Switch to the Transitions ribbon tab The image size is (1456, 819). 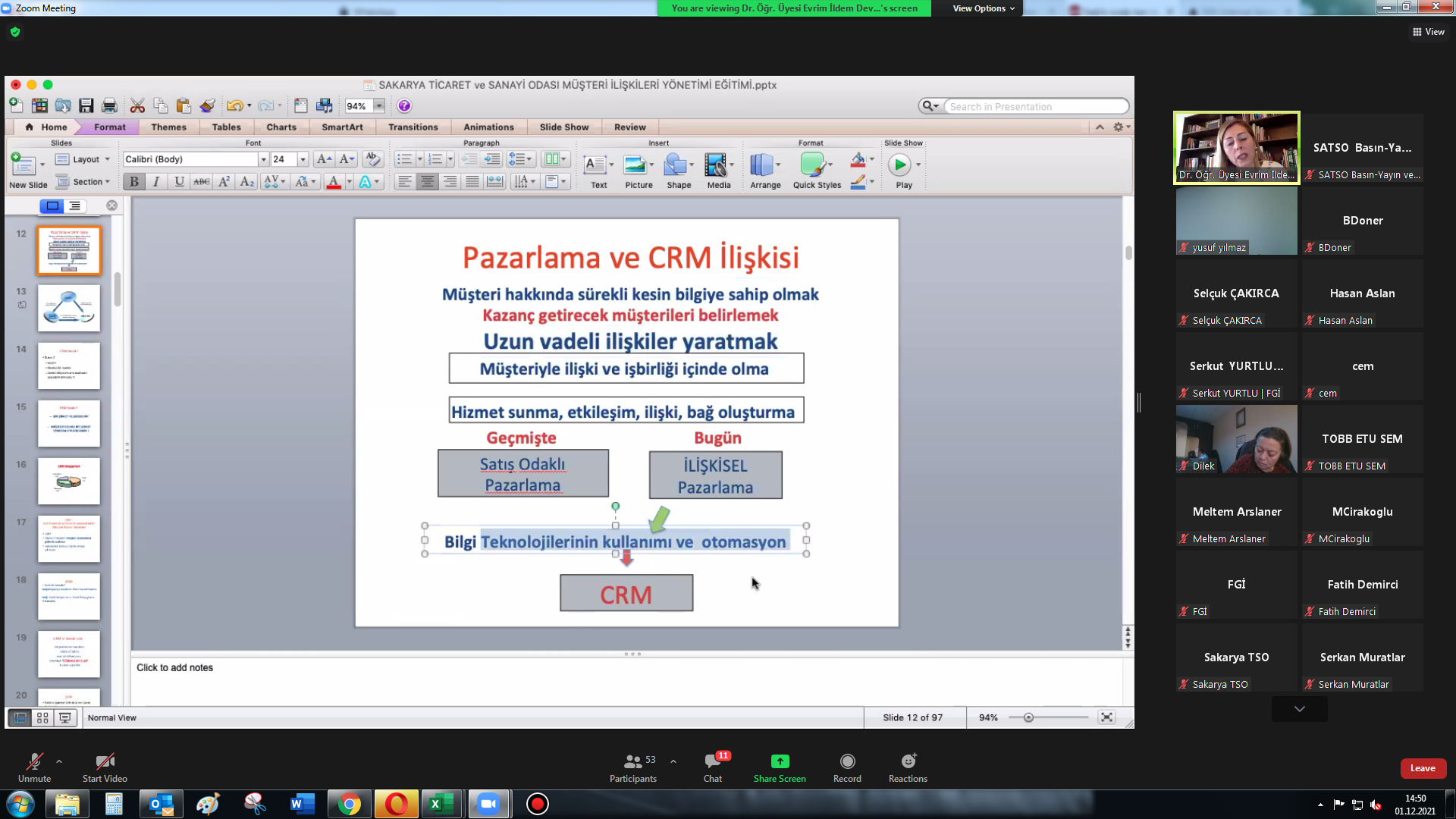point(413,127)
